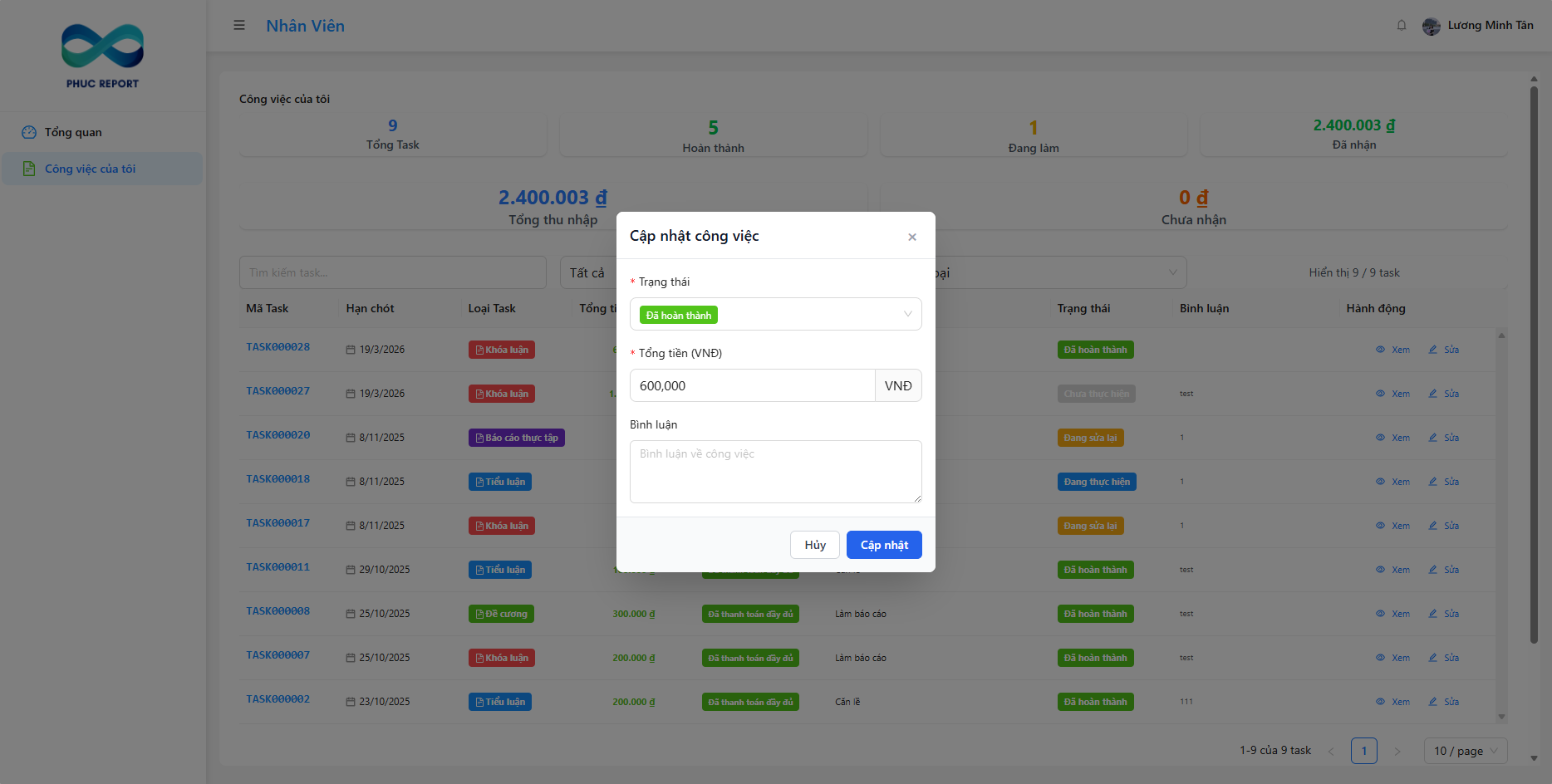Image resolution: width=1552 pixels, height=784 pixels.
Task: Open task link TASK000018
Action: tap(277, 479)
